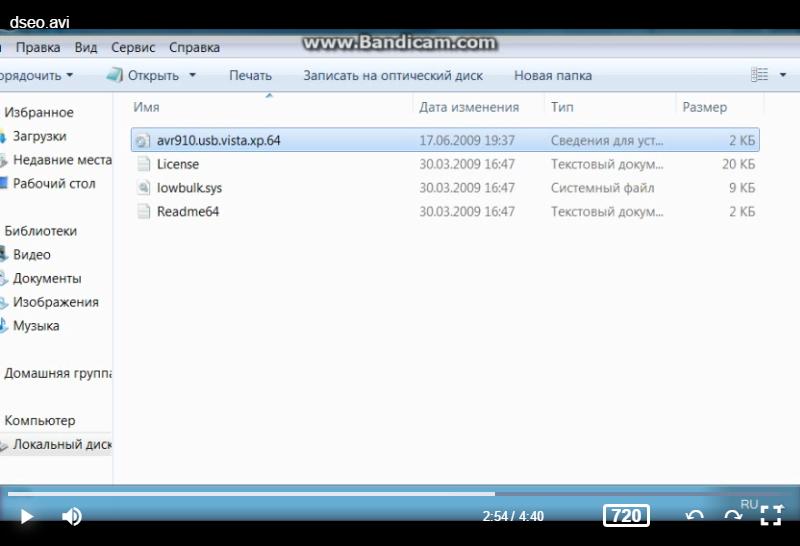Click Записать на оптический диск
The width and height of the screenshot is (800, 546).
(393, 76)
